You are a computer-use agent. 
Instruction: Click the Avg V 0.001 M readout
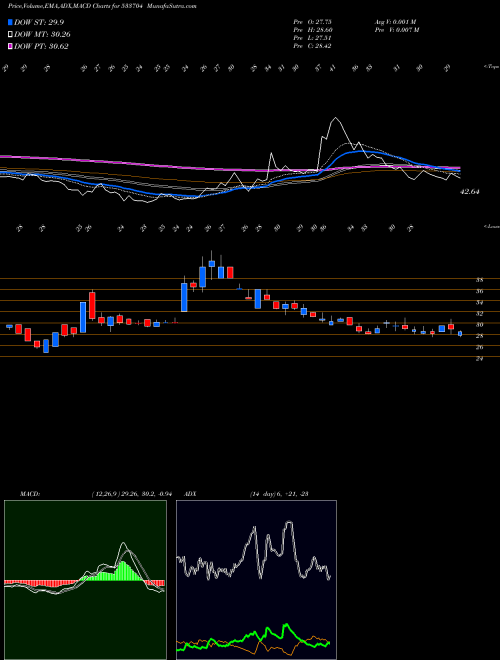395,22
